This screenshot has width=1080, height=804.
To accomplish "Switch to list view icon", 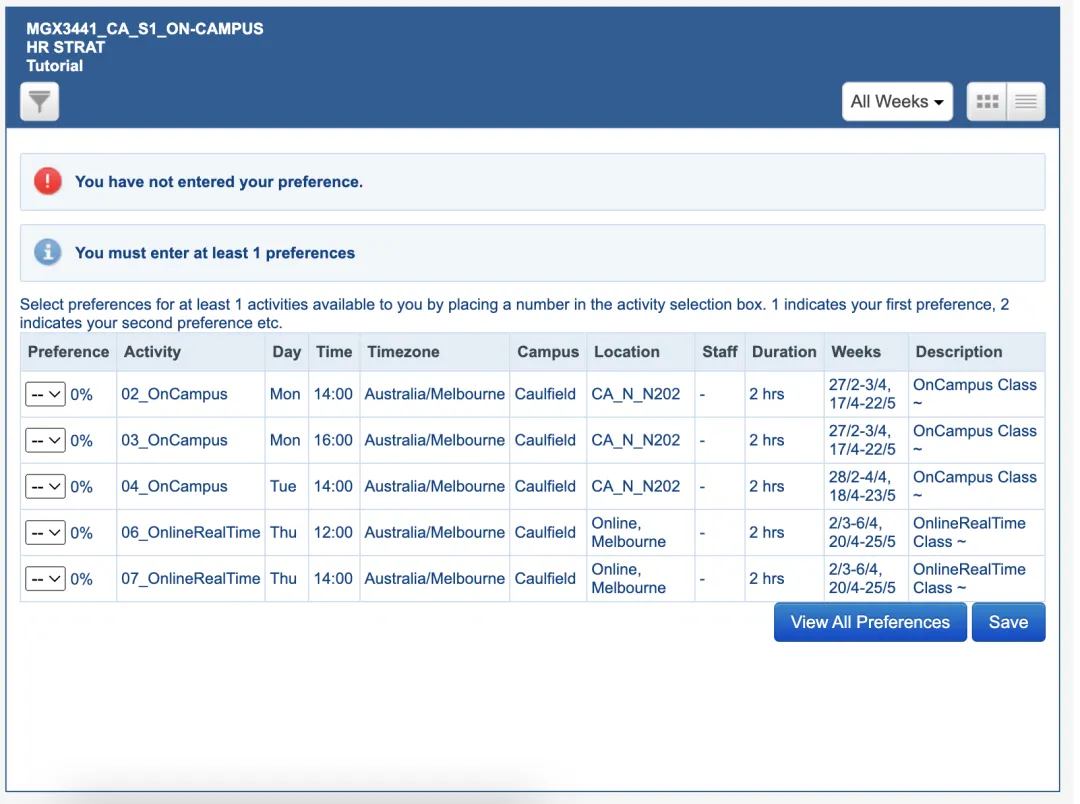I will (x=1026, y=102).
